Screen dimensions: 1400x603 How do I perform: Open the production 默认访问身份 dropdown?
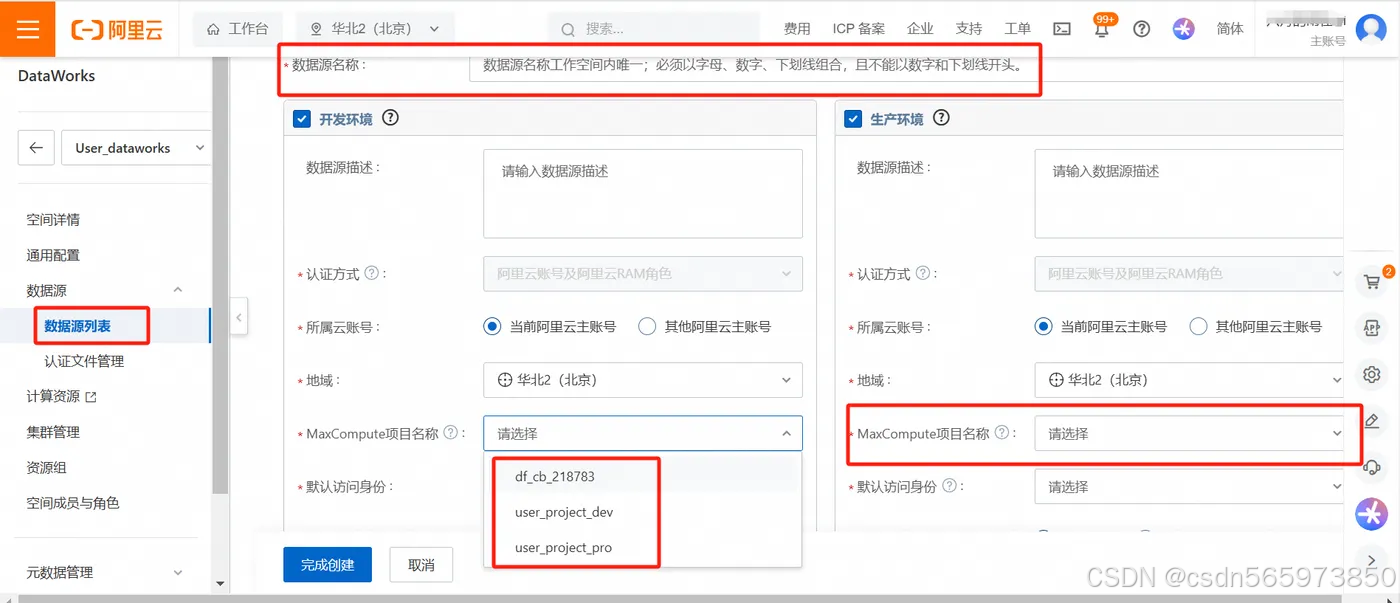pyautogui.click(x=1190, y=486)
